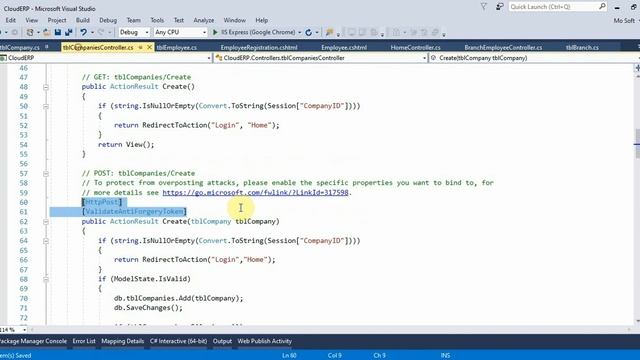Open the Test menu
This screenshot has height=360, width=640.
(179, 20)
